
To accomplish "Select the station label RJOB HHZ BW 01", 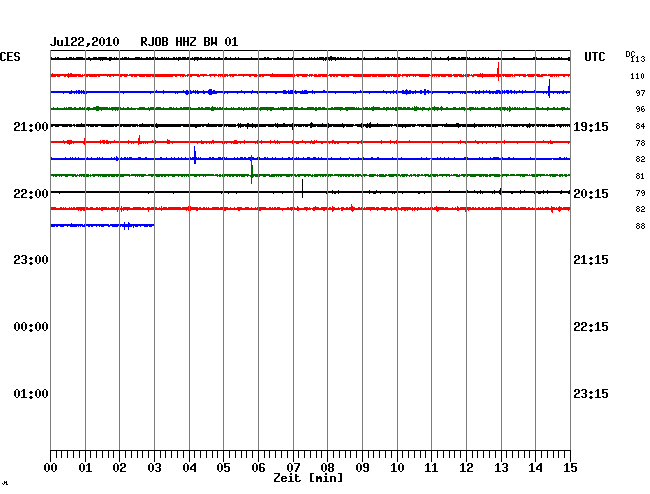I will pos(189,42).
